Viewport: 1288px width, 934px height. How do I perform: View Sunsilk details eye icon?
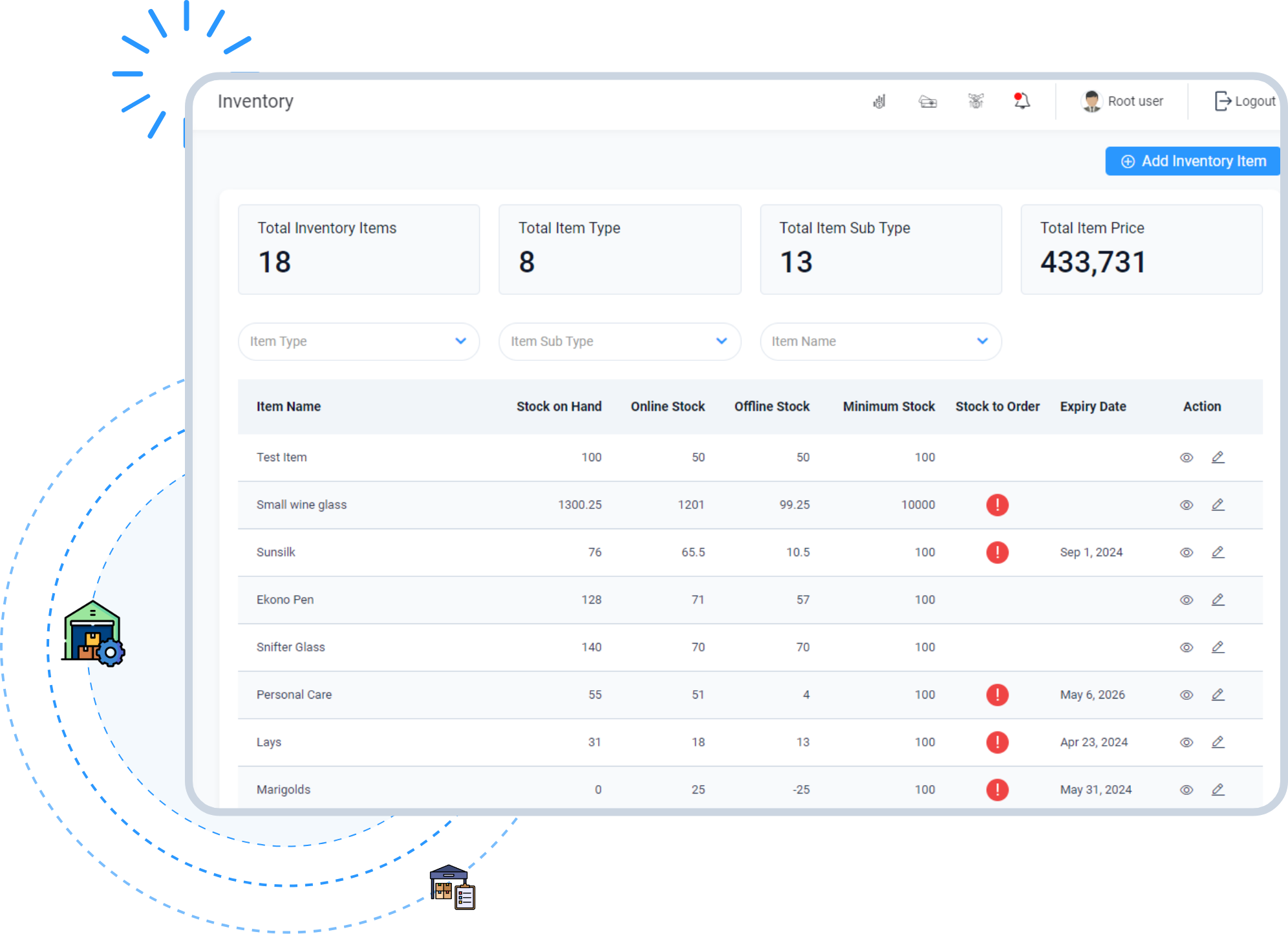click(x=1186, y=553)
